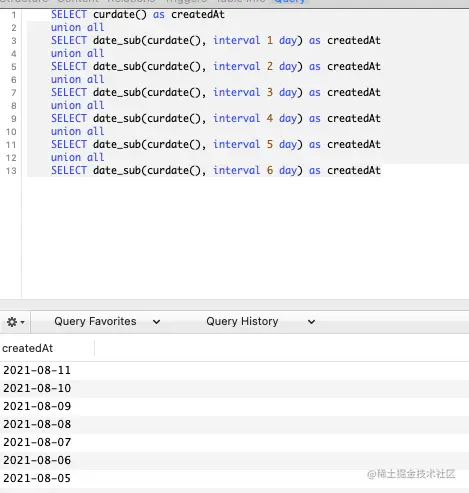Select the 2021-08-05 result row
Screen dimensions: 469x493
[234, 478]
